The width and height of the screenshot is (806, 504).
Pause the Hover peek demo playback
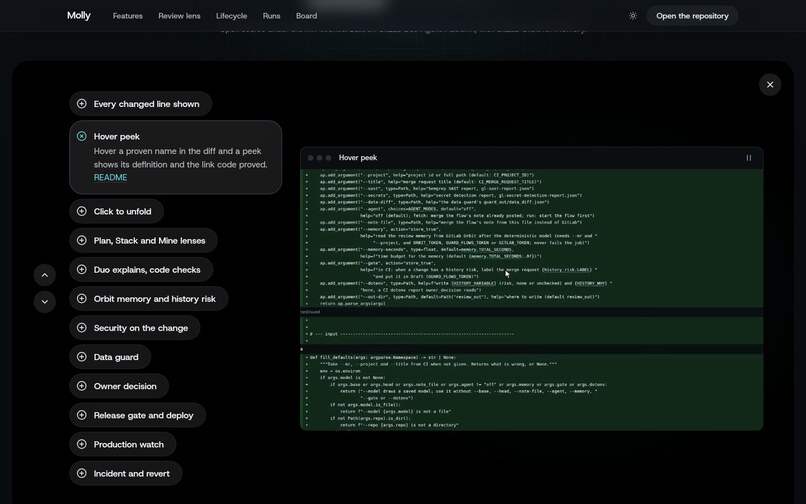pyautogui.click(x=748, y=158)
